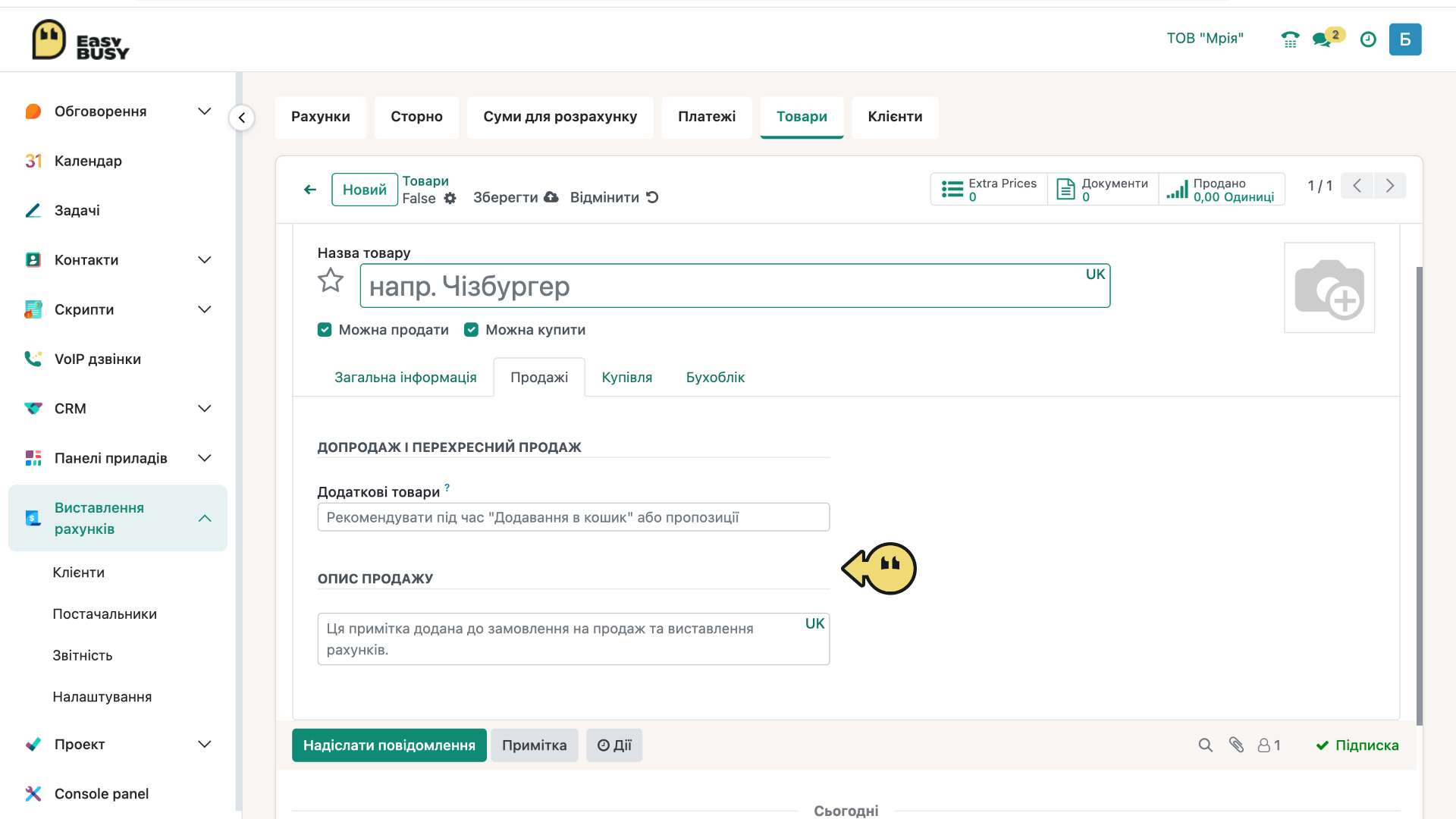Expand Обговорення menu chevron
1456x819 pixels.
point(205,111)
